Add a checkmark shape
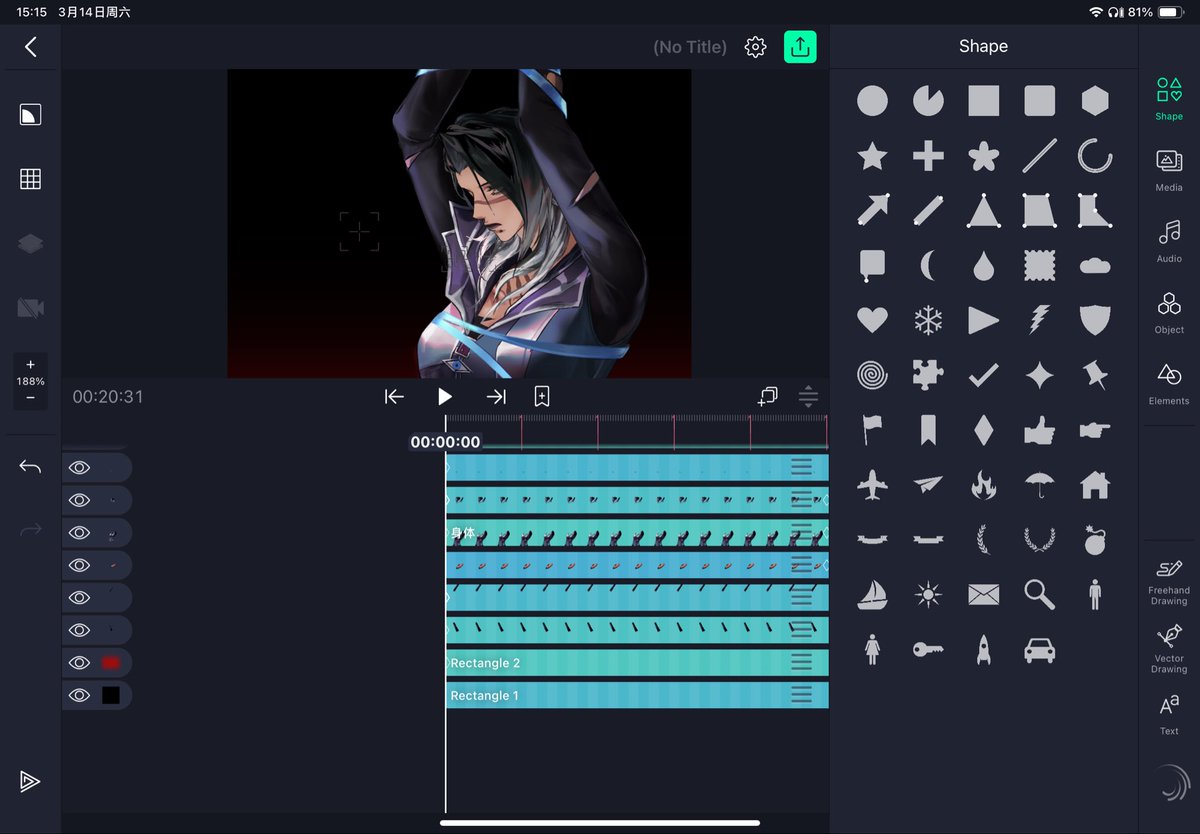The image size is (1200, 834). point(984,375)
